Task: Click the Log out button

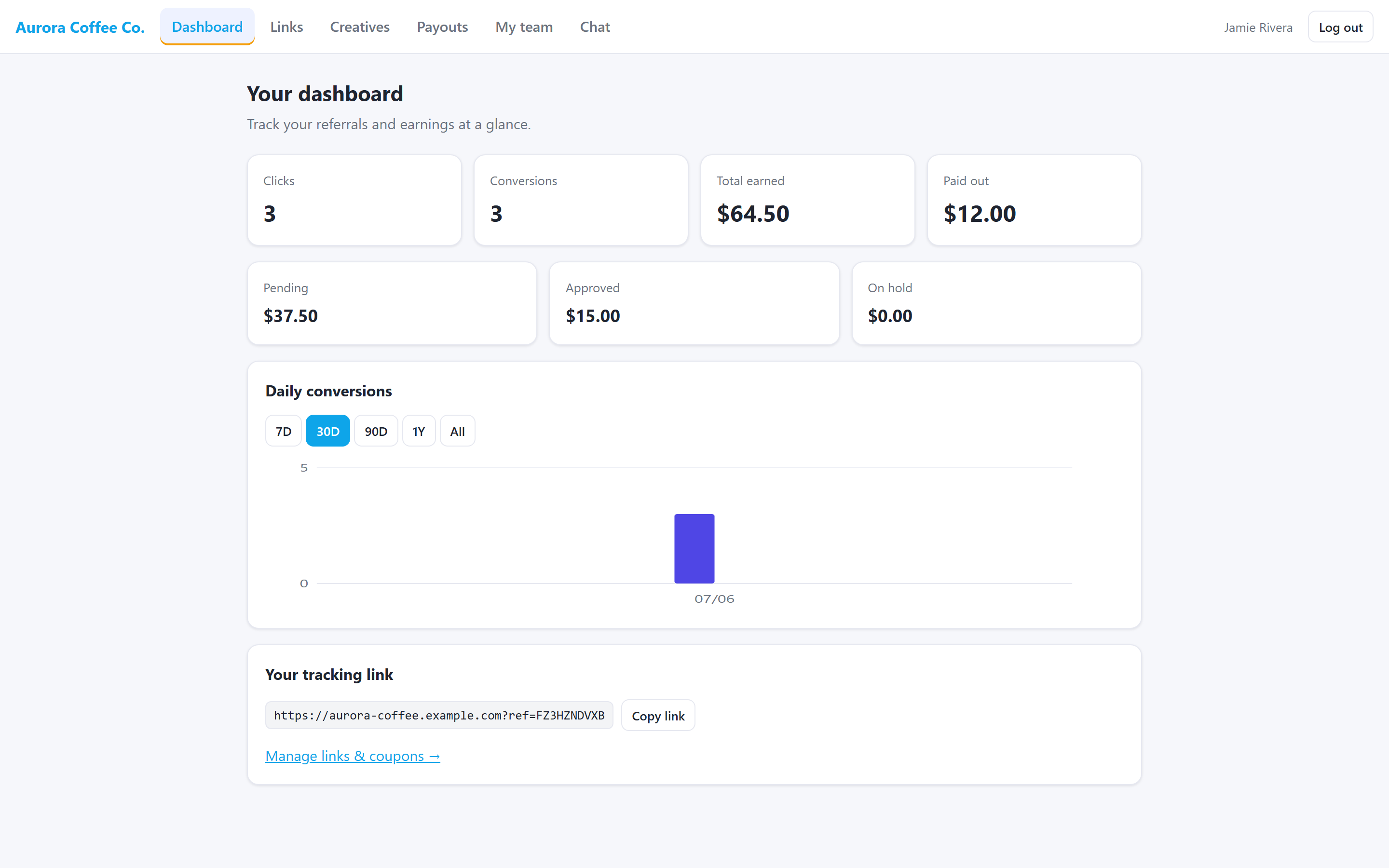Action: tap(1340, 27)
